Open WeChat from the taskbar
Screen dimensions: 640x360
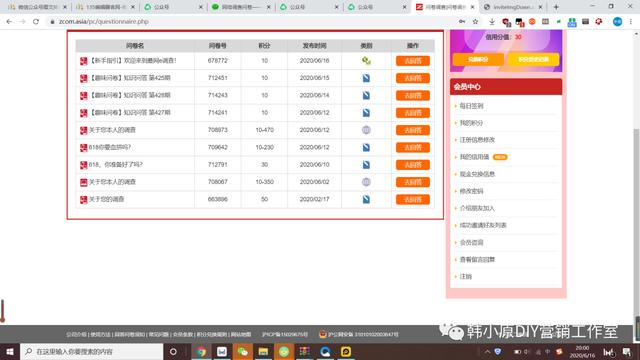242,351
